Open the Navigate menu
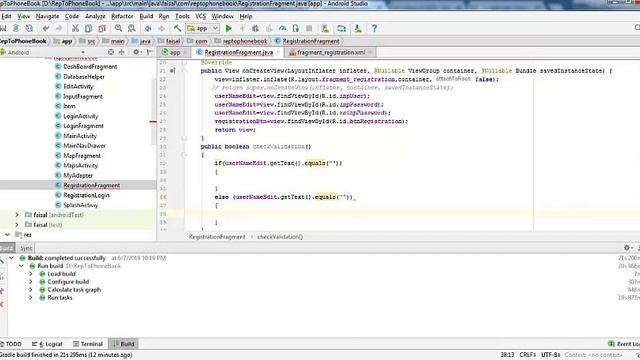Screen dimensions: 640x360 (x=47, y=16)
